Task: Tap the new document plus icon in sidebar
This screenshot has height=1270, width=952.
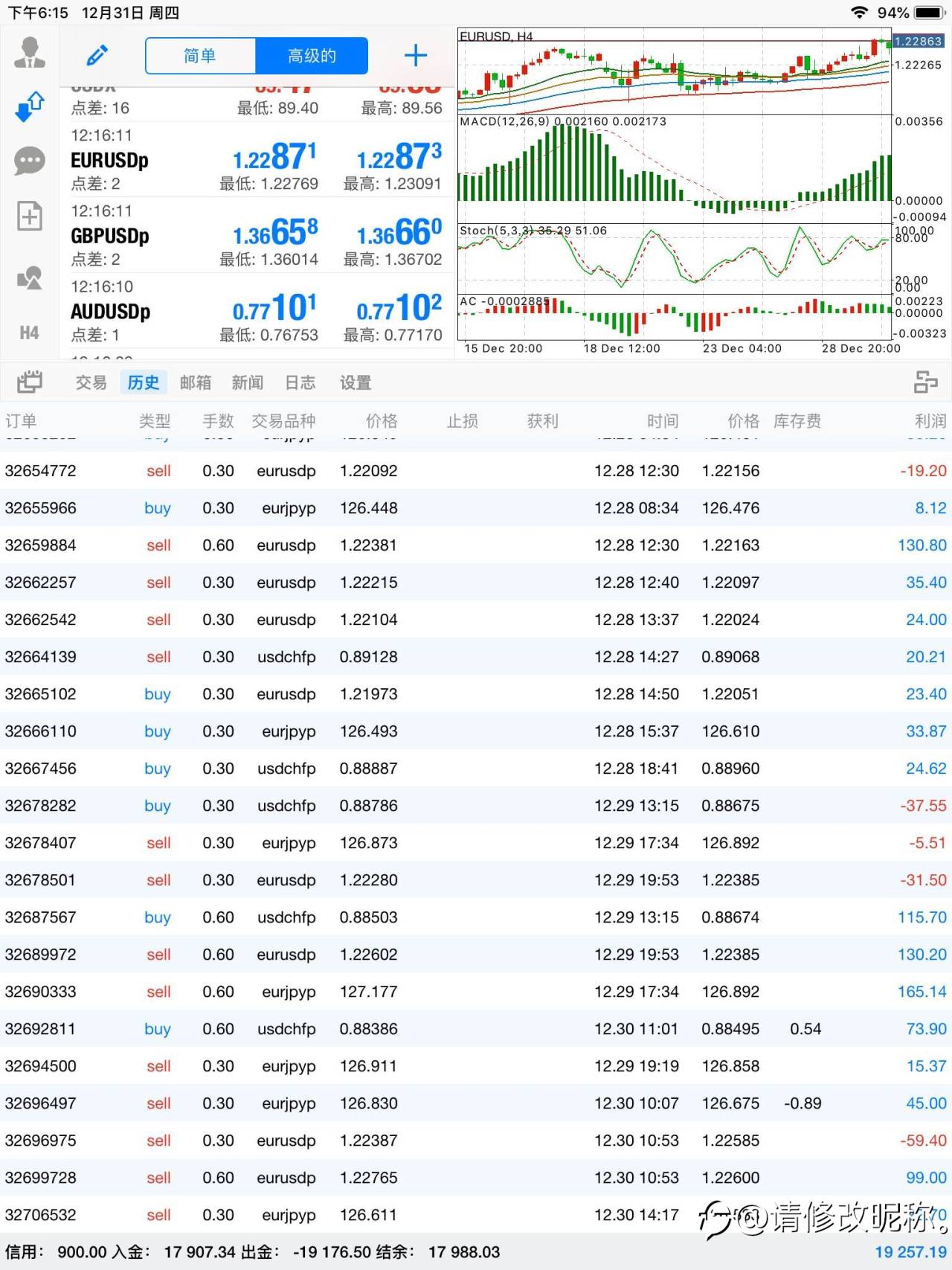Action: point(30,217)
